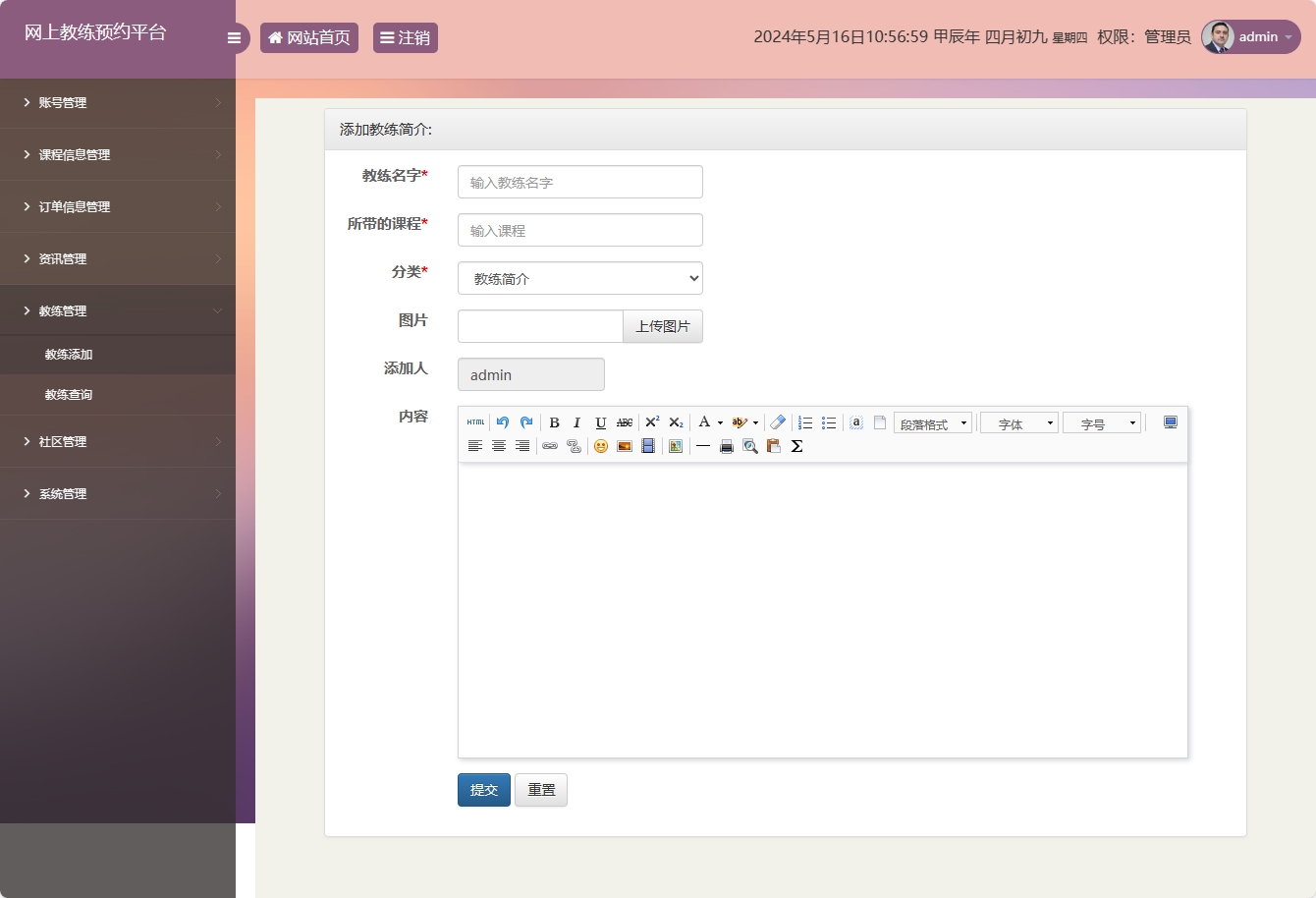Open the admin user menu at top right
This screenshot has width=1316, height=898.
[1250, 37]
